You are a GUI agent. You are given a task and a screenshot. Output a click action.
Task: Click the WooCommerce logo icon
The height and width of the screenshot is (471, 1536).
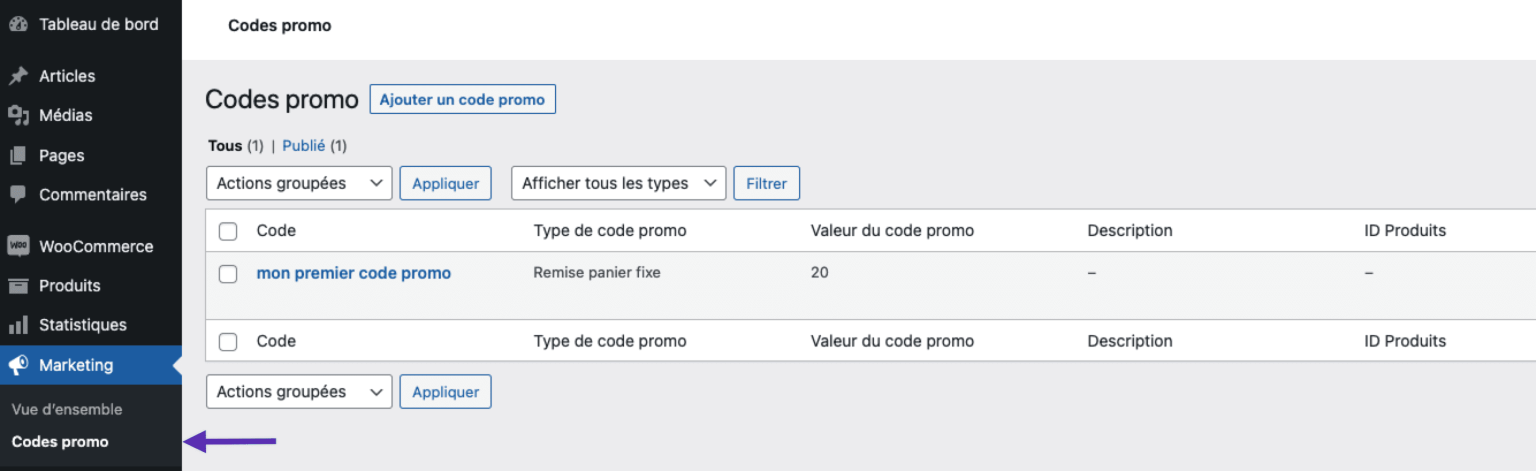point(18,246)
